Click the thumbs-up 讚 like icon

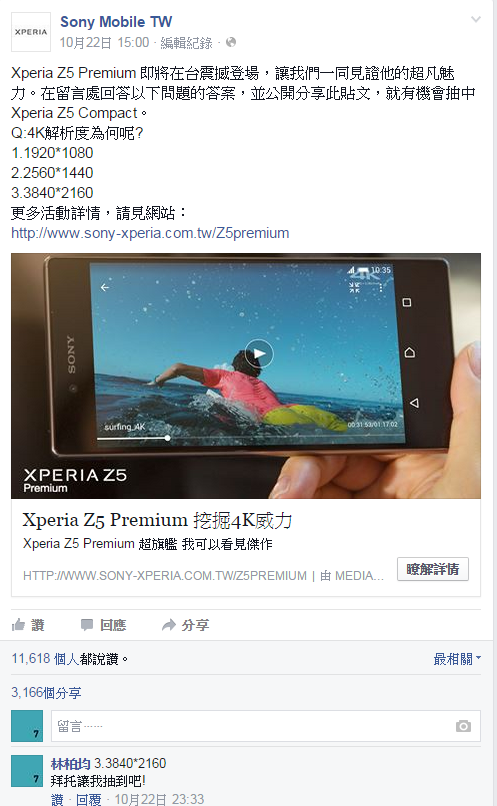18,625
